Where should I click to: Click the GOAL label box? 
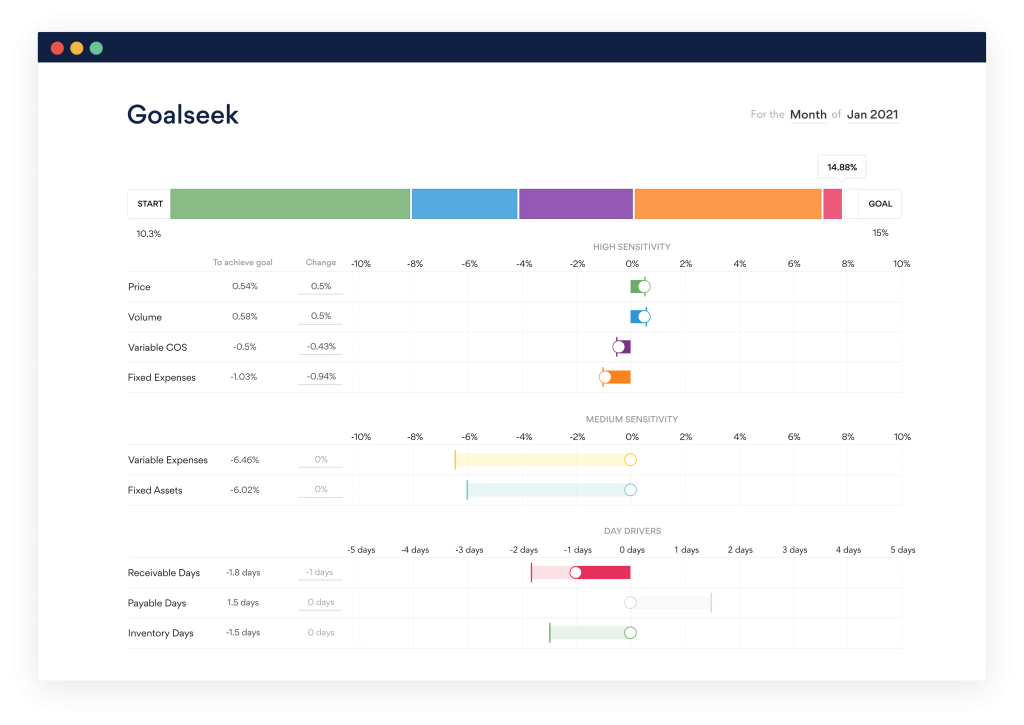(880, 204)
